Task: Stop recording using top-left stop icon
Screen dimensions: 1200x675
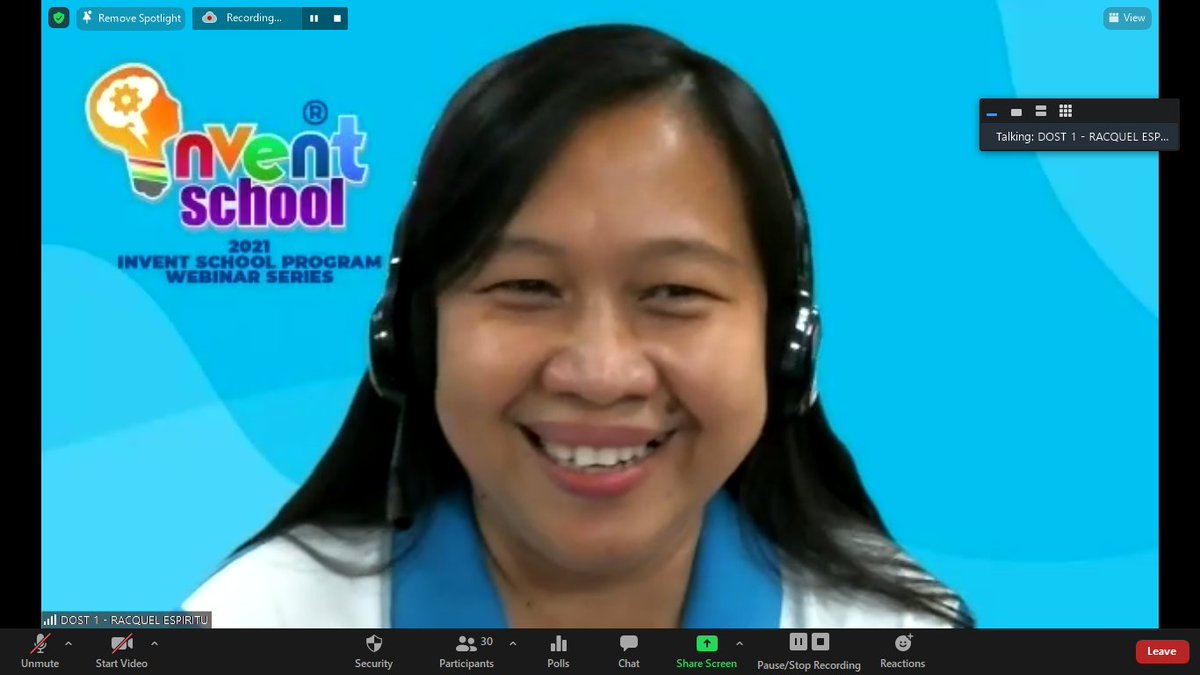Action: [x=338, y=18]
